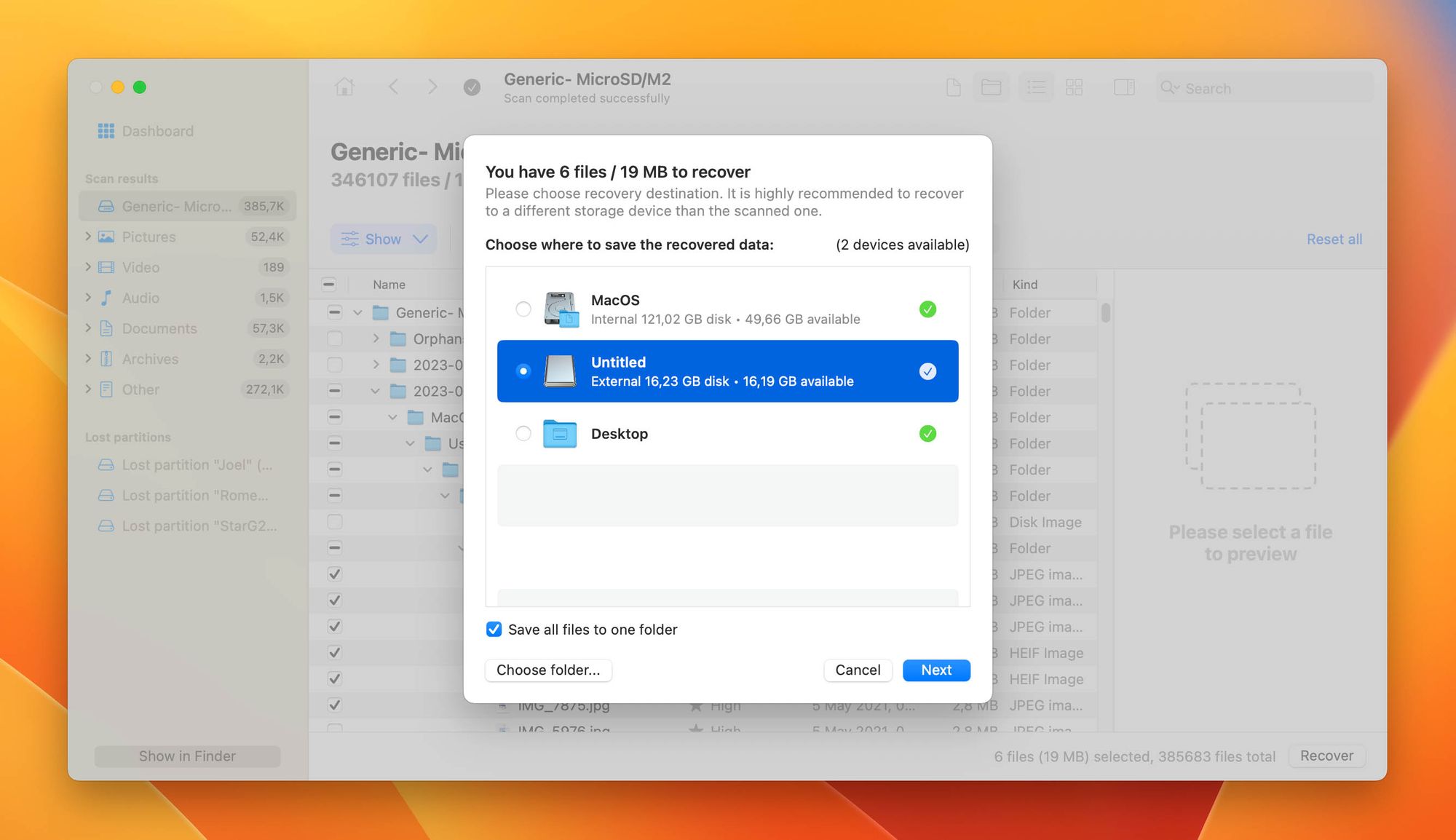The image size is (1456, 840).
Task: Click Next to proceed with recovery
Action: [935, 670]
